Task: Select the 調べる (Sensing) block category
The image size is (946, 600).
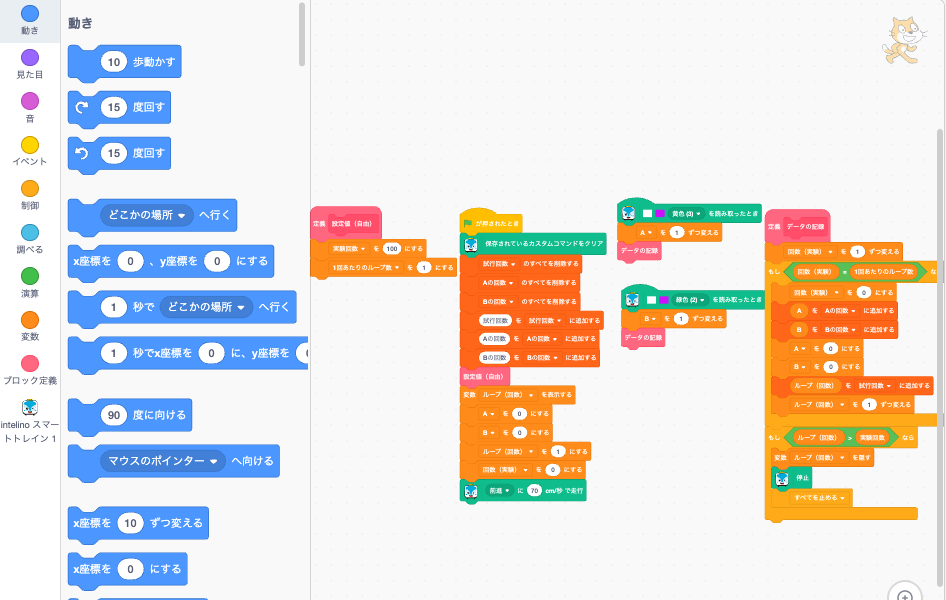Action: click(x=30, y=240)
